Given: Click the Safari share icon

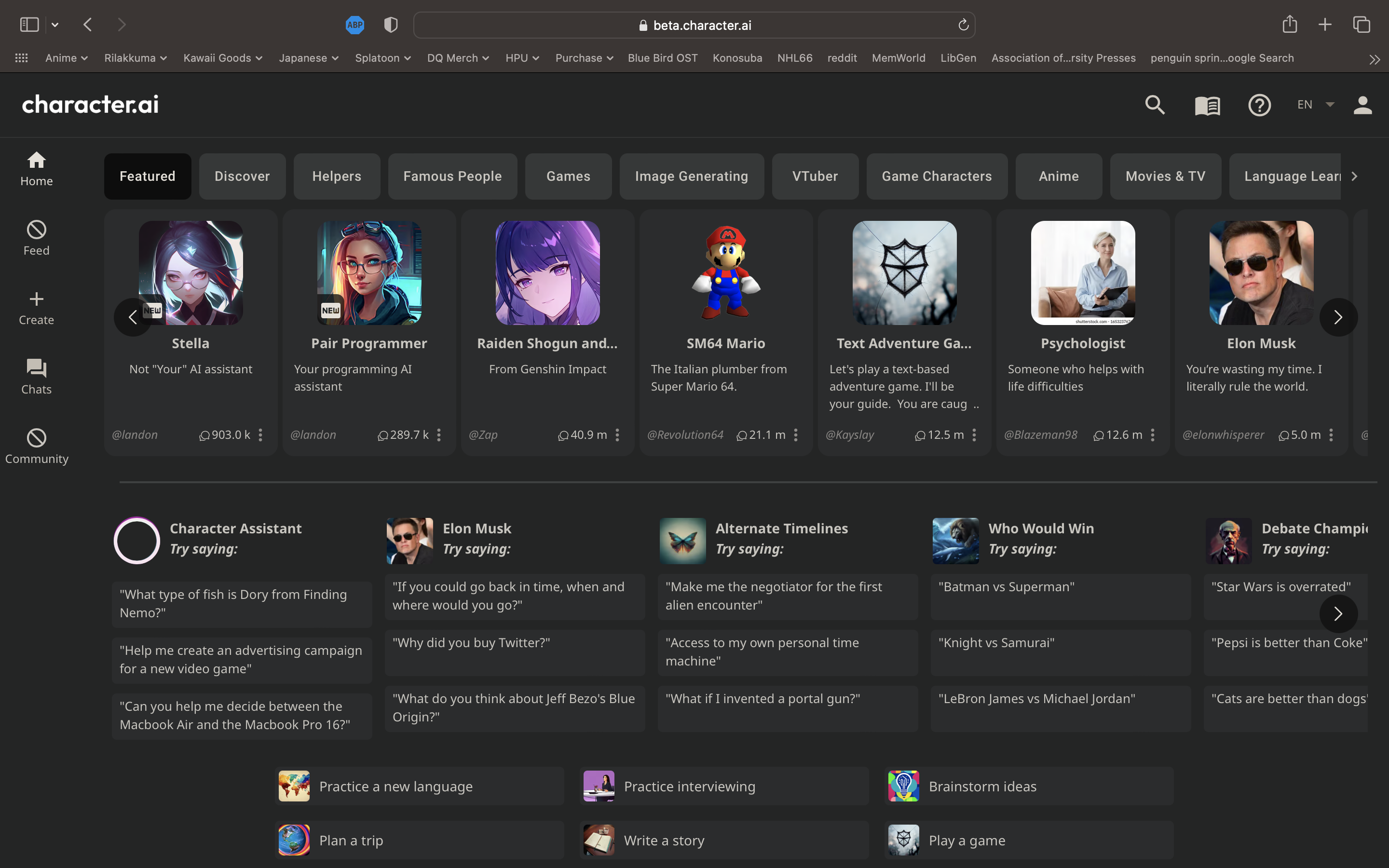Looking at the screenshot, I should coord(1290,24).
